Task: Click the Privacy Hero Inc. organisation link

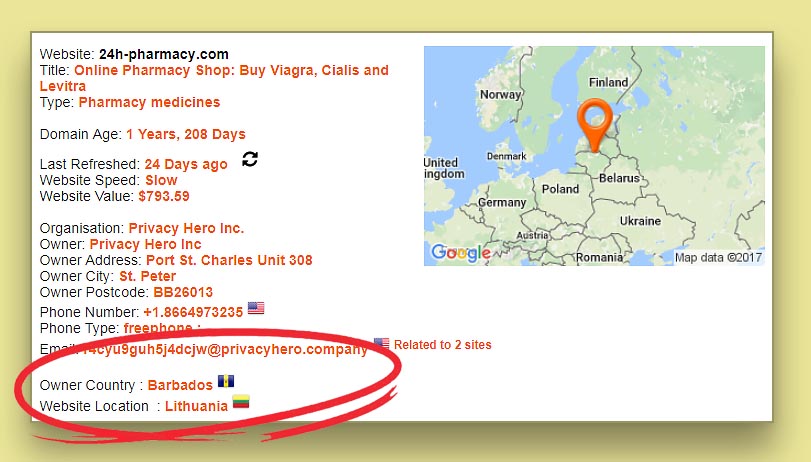Action: (x=186, y=228)
